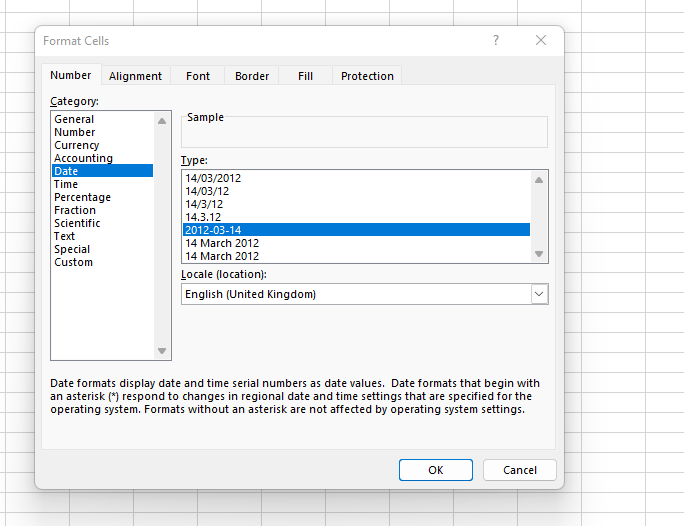This screenshot has width=684, height=526.
Task: Click the Help question mark icon
Action: pyautogui.click(x=495, y=40)
